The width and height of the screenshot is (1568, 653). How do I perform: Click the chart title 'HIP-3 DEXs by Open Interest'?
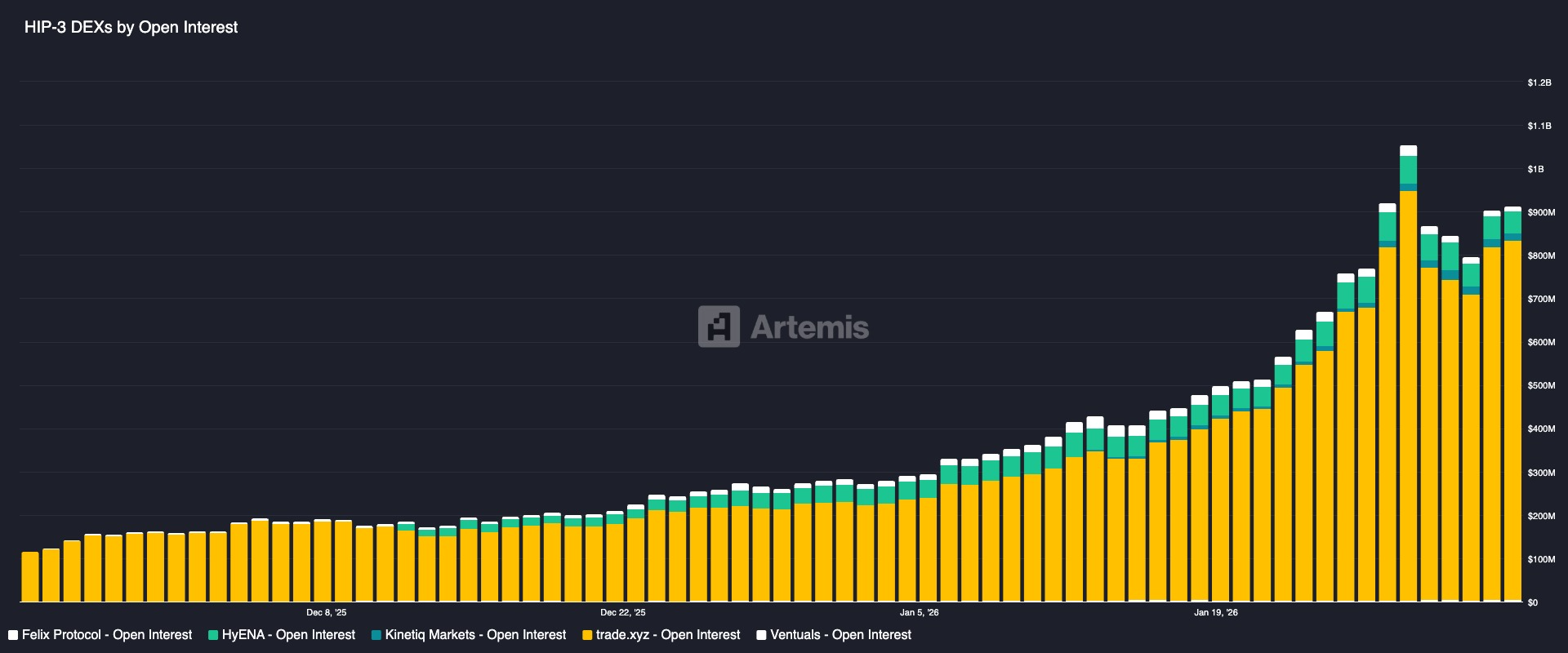[131, 27]
